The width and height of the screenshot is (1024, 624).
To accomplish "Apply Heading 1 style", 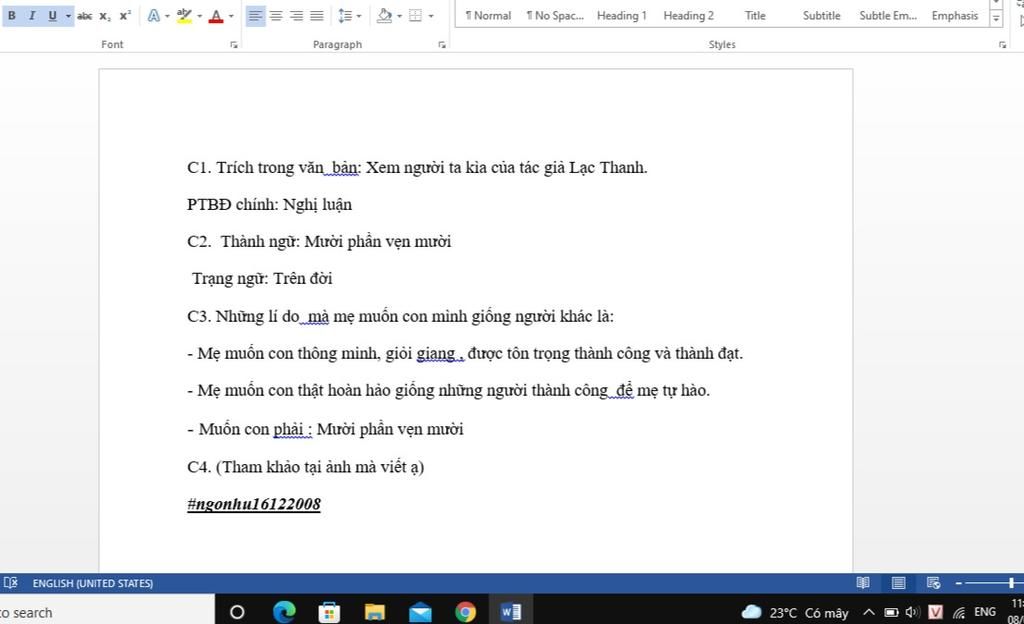I will [622, 16].
